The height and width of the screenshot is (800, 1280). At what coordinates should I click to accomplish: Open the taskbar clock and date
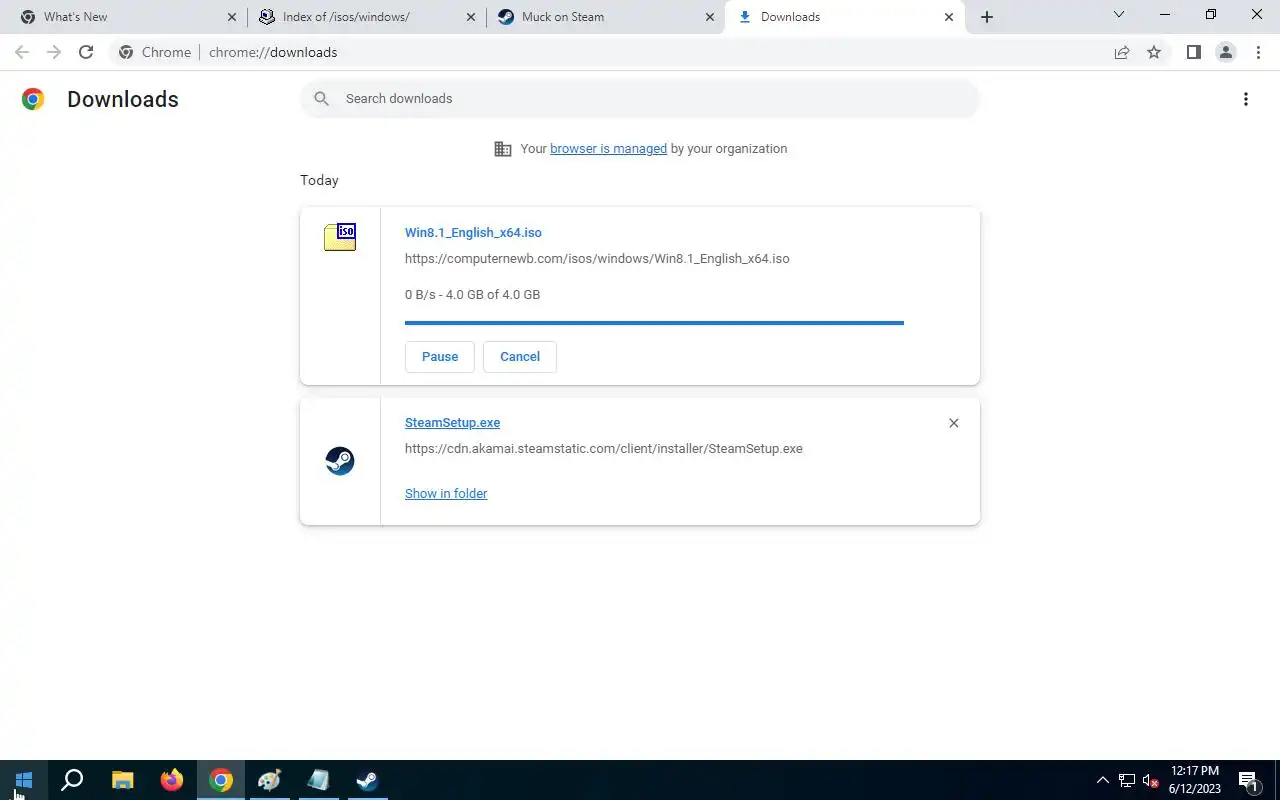[1194, 780]
